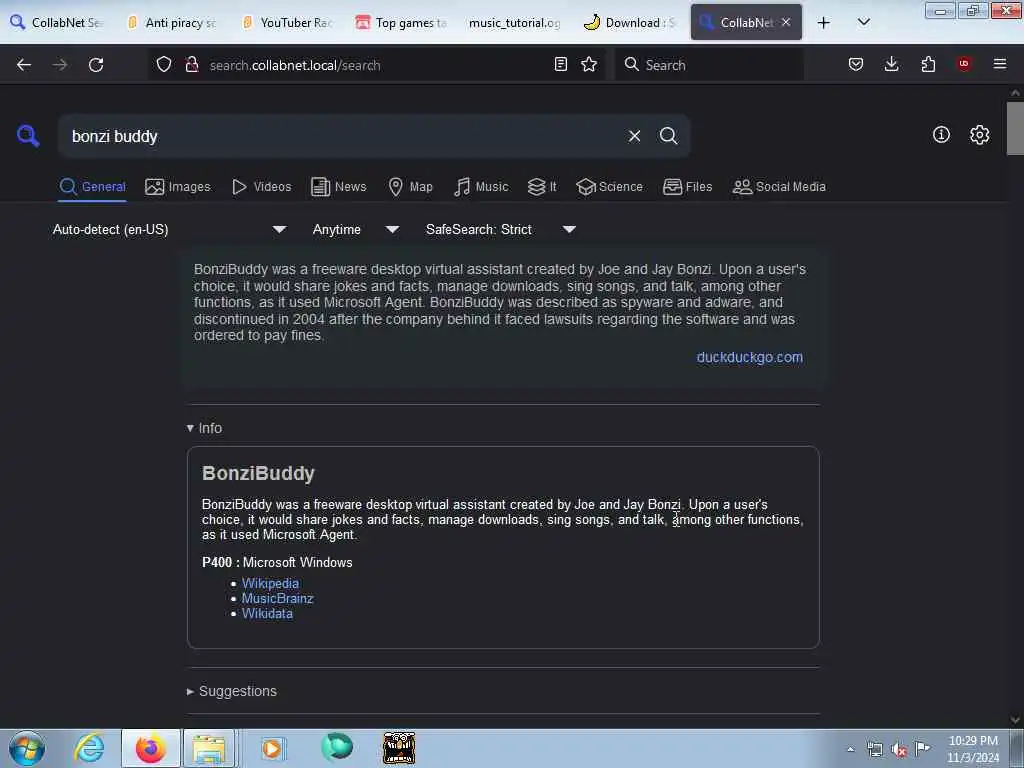Open the Anytime time range dropdown
The width and height of the screenshot is (1024, 768).
[356, 229]
